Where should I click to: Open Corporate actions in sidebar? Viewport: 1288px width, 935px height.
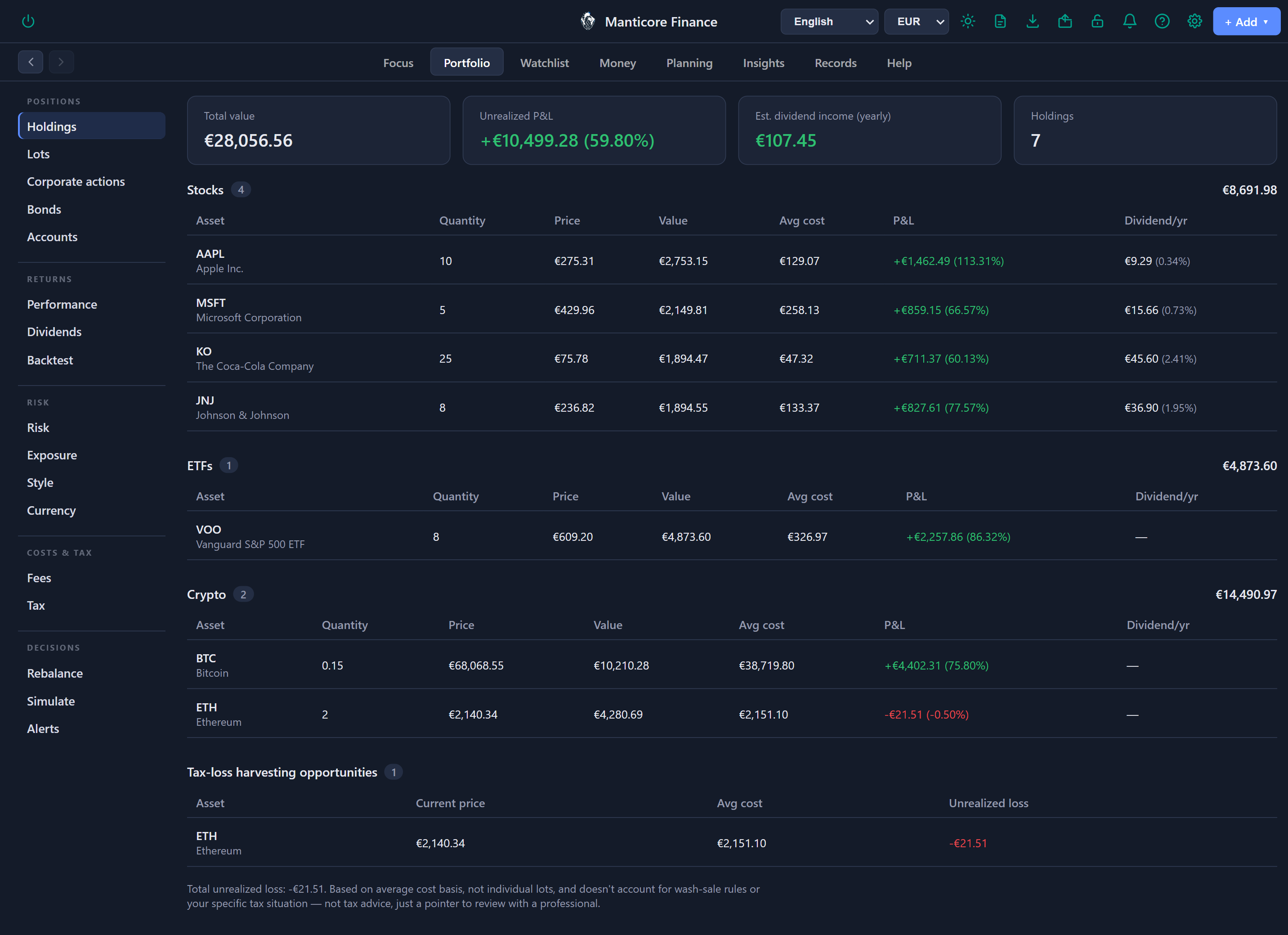coord(91,182)
